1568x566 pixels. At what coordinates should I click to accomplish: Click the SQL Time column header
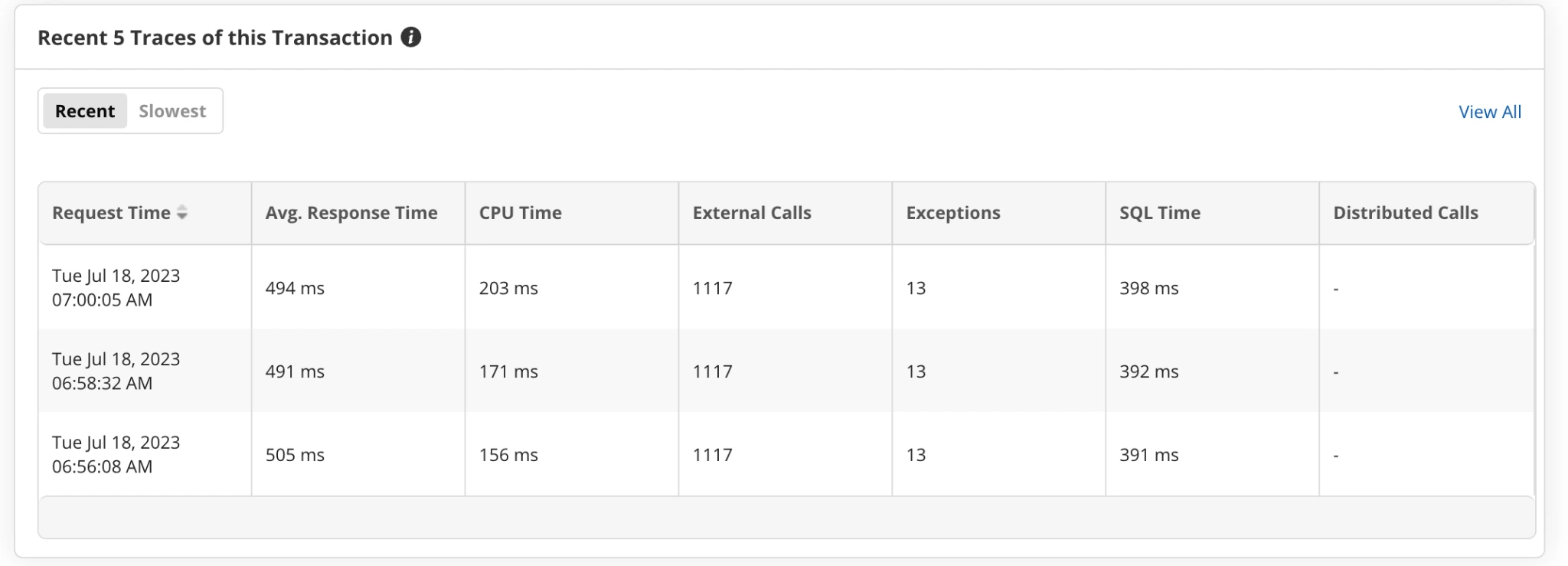pyautogui.click(x=1160, y=213)
